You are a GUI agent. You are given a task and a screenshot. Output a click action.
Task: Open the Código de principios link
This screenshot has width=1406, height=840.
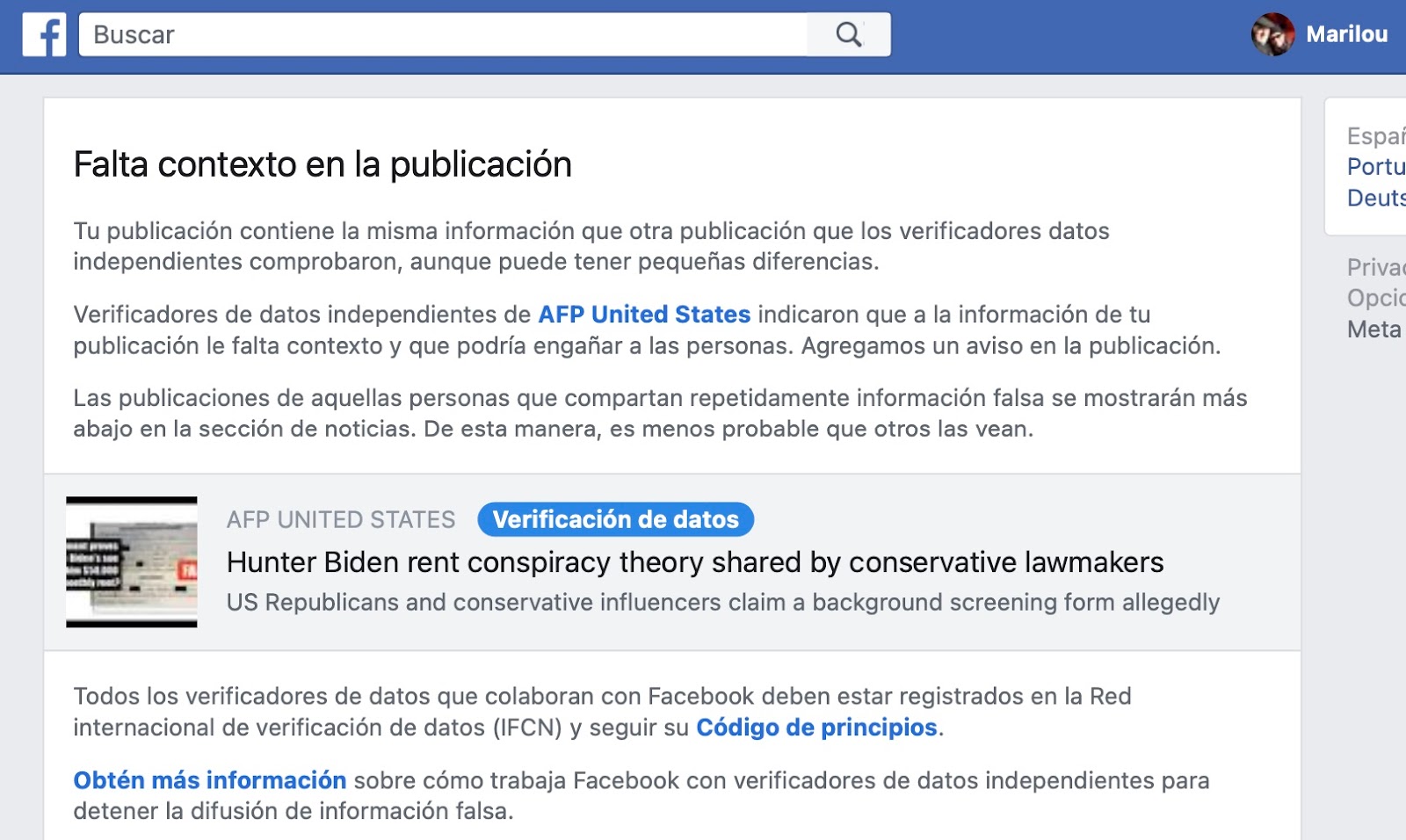coord(816,728)
